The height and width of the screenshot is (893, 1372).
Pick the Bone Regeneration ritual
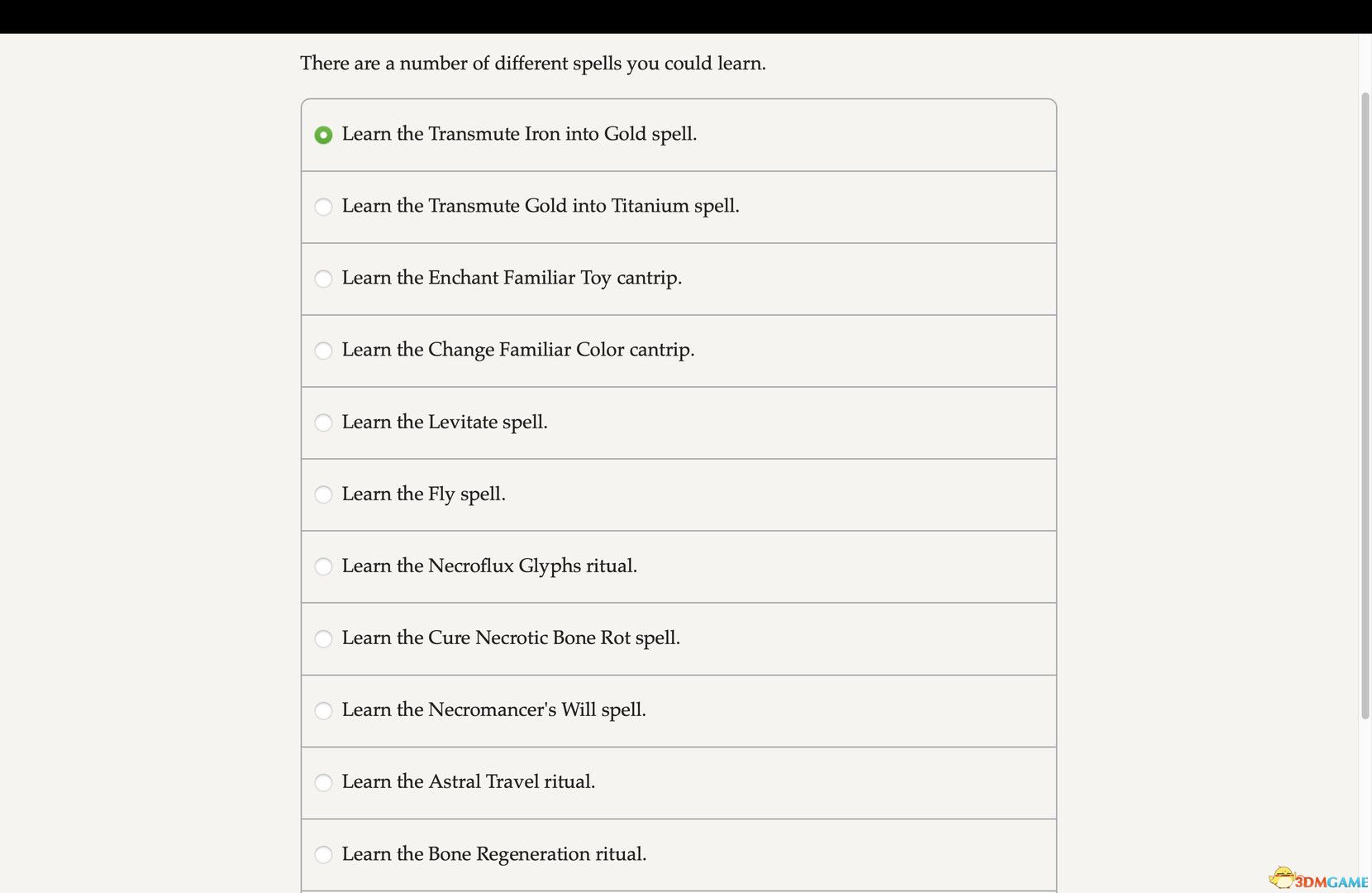pyautogui.click(x=323, y=854)
